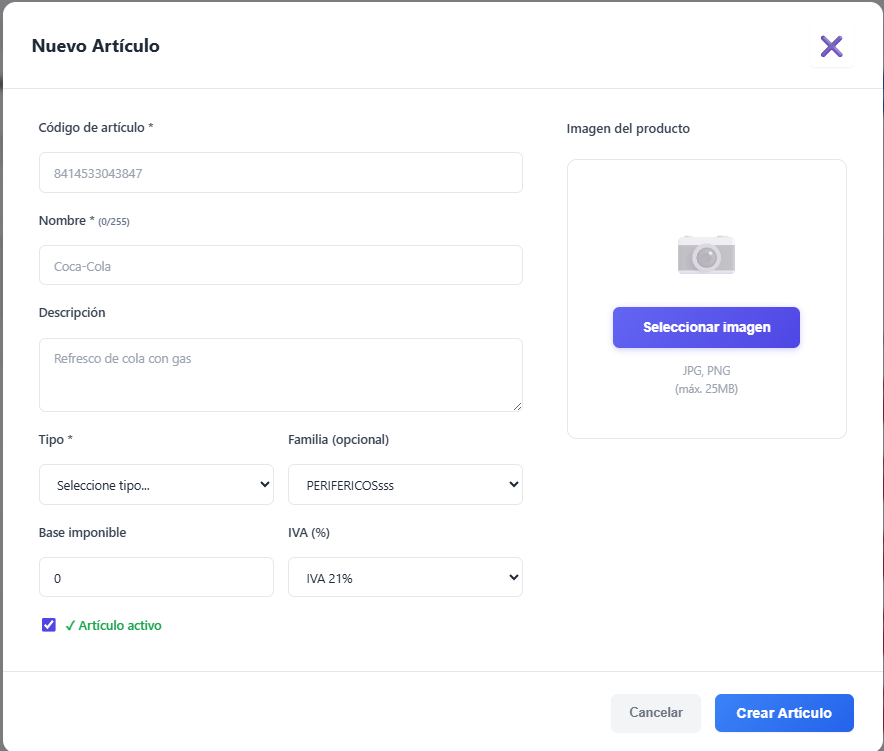884x751 pixels.
Task: Click the green Artículo activo label text
Action: [119, 626]
